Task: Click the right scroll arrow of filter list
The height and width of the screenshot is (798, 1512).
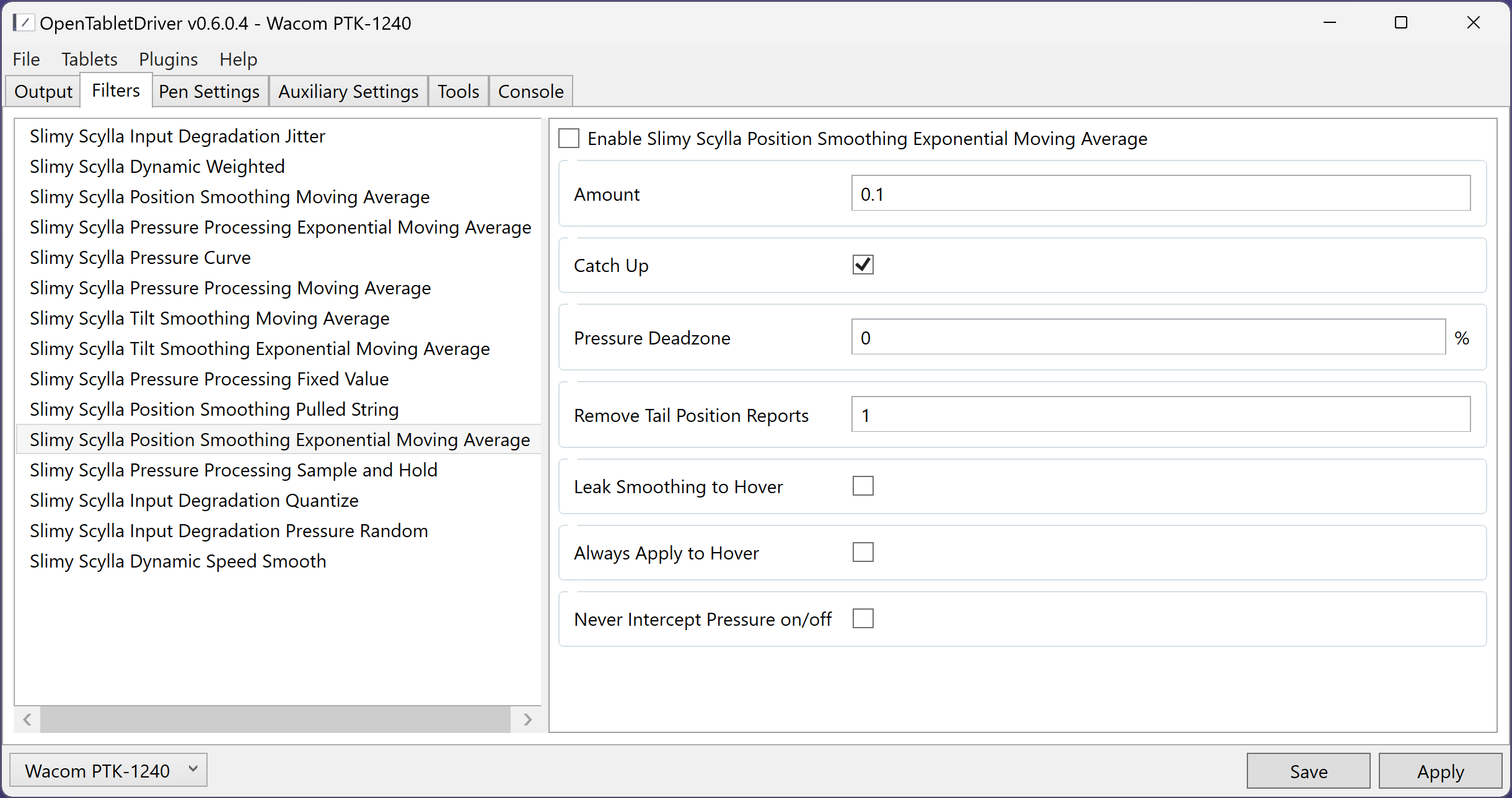Action: [527, 719]
